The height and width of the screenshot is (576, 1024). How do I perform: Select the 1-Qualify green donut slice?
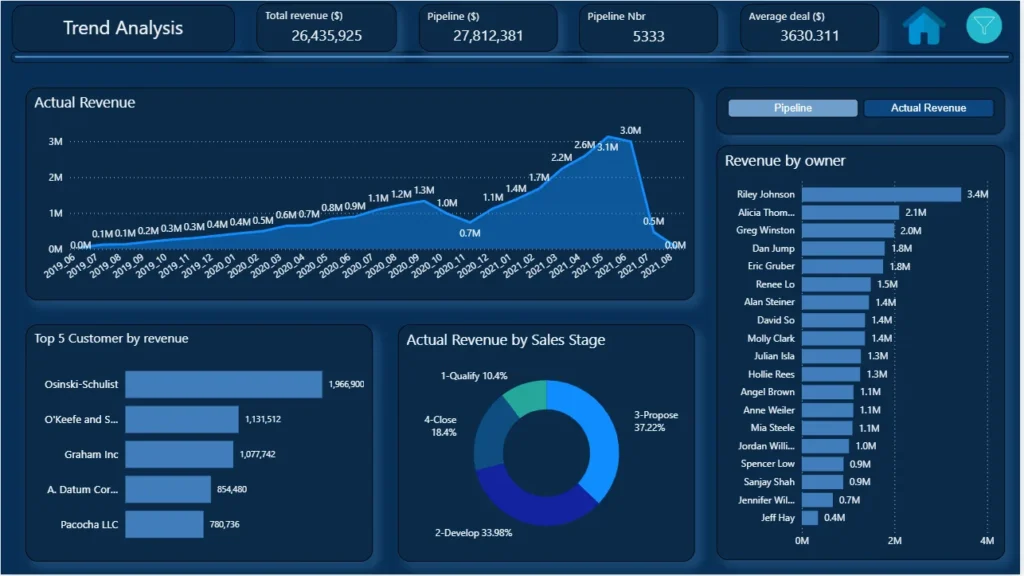(526, 396)
